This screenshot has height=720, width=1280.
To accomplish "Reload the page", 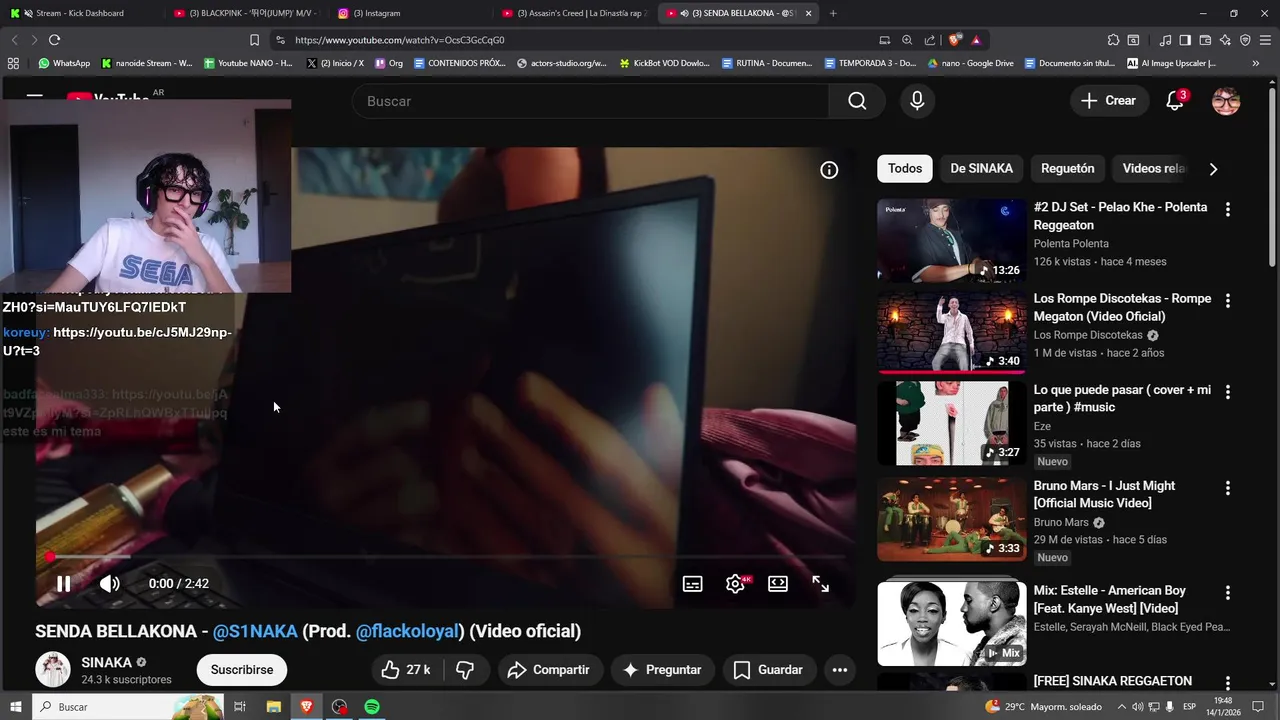I will (54, 40).
